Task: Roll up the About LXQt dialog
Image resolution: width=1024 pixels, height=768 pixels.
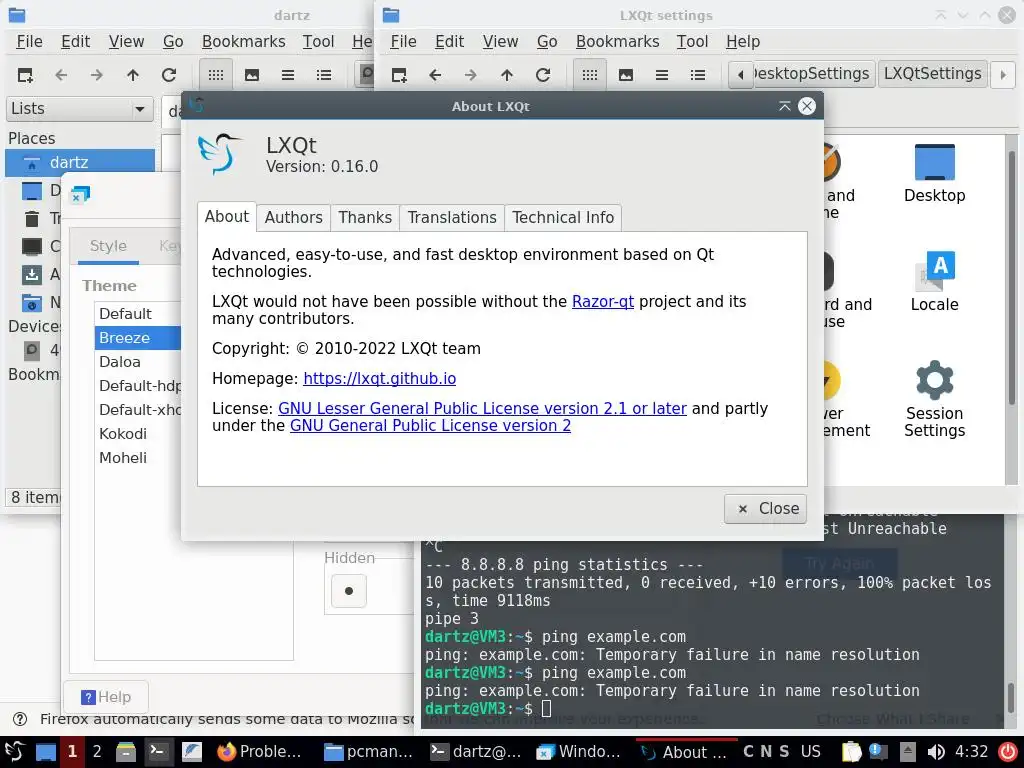Action: (784, 106)
